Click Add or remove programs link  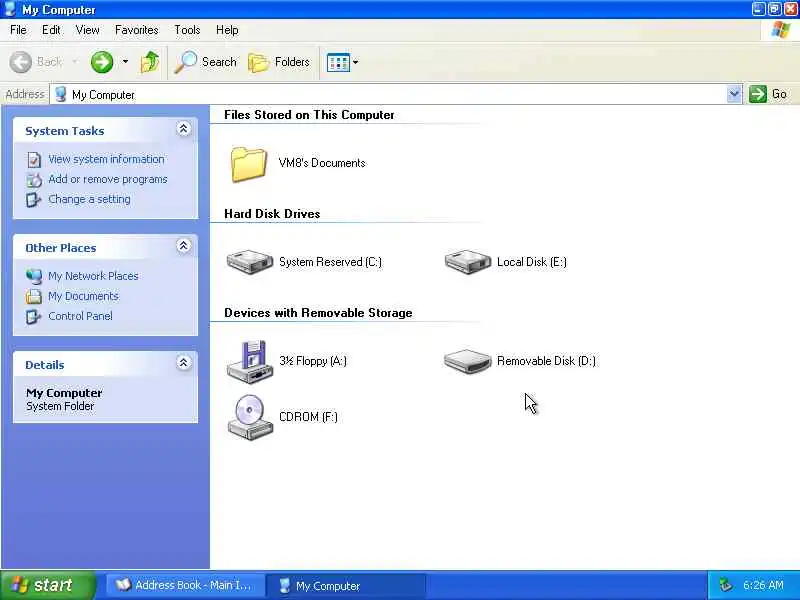tap(108, 179)
